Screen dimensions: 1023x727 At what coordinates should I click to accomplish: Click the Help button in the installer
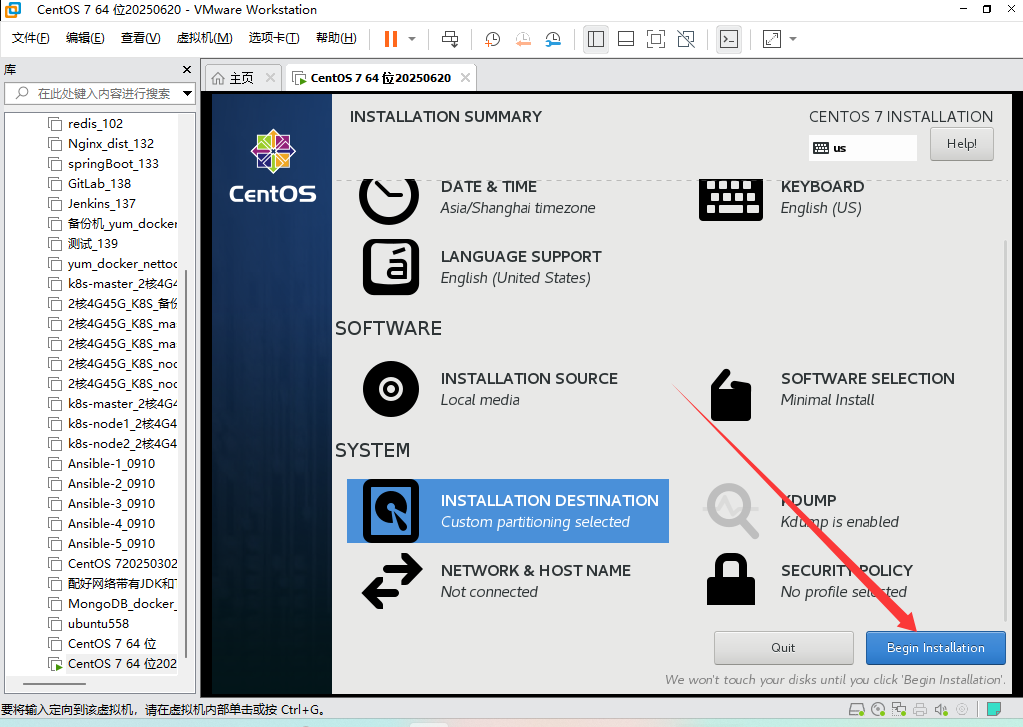pos(960,143)
